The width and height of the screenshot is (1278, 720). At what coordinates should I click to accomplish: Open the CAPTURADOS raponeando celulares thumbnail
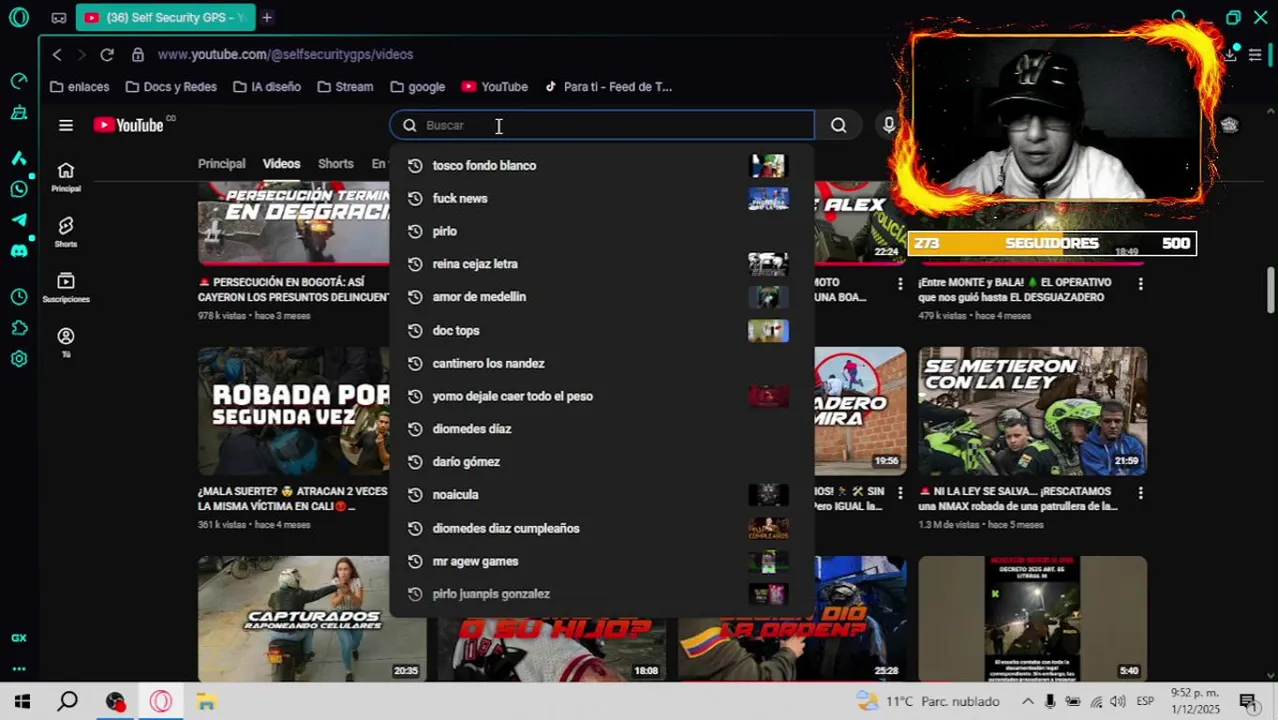(312, 619)
